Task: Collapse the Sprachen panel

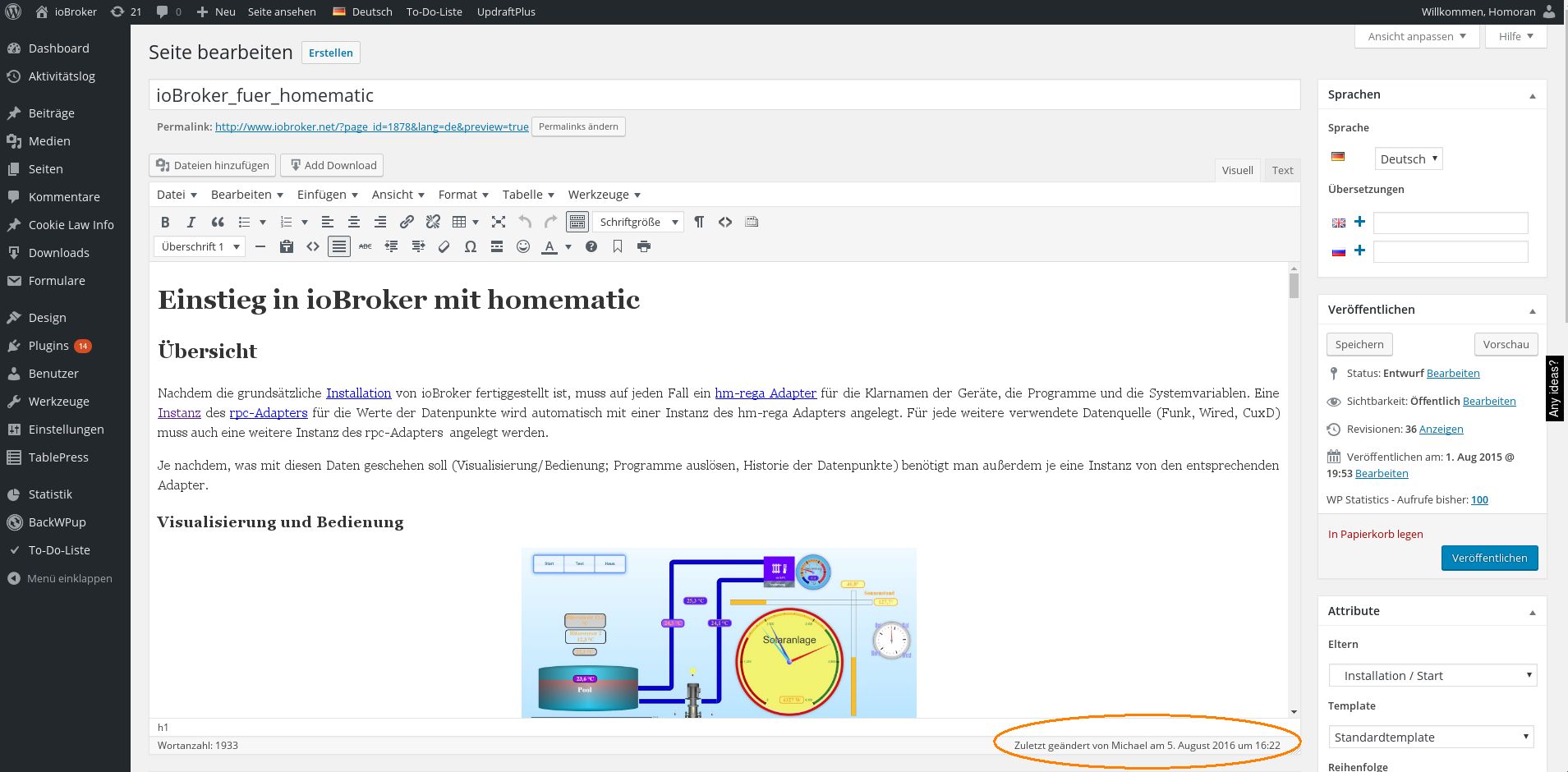Action: click(x=1533, y=95)
